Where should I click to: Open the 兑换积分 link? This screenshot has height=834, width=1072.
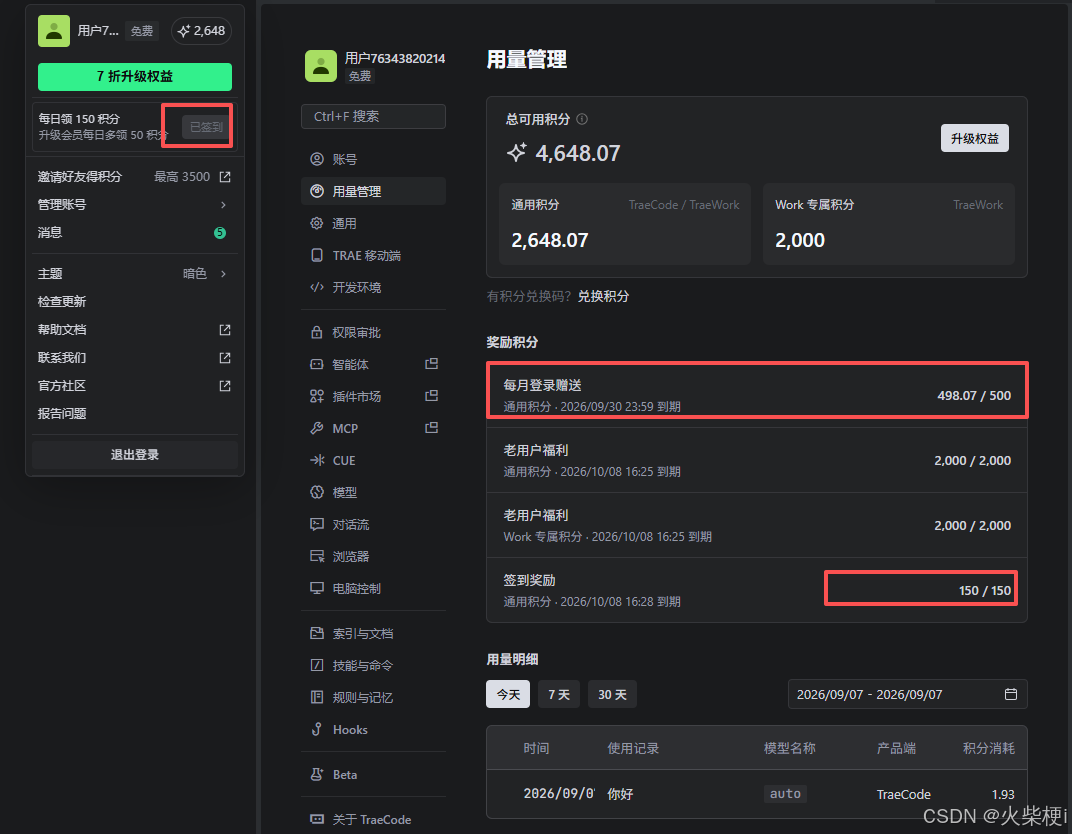(603, 296)
